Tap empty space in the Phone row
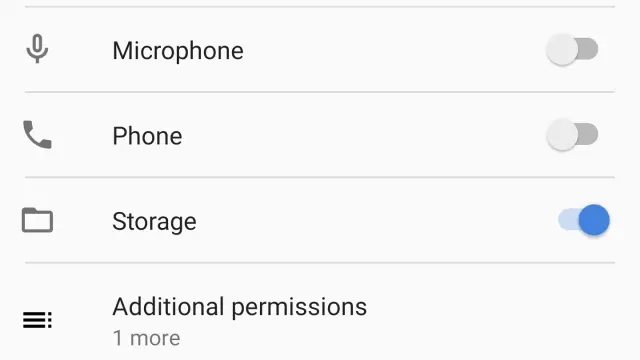Viewport: 640px width, 360px height. [363, 135]
